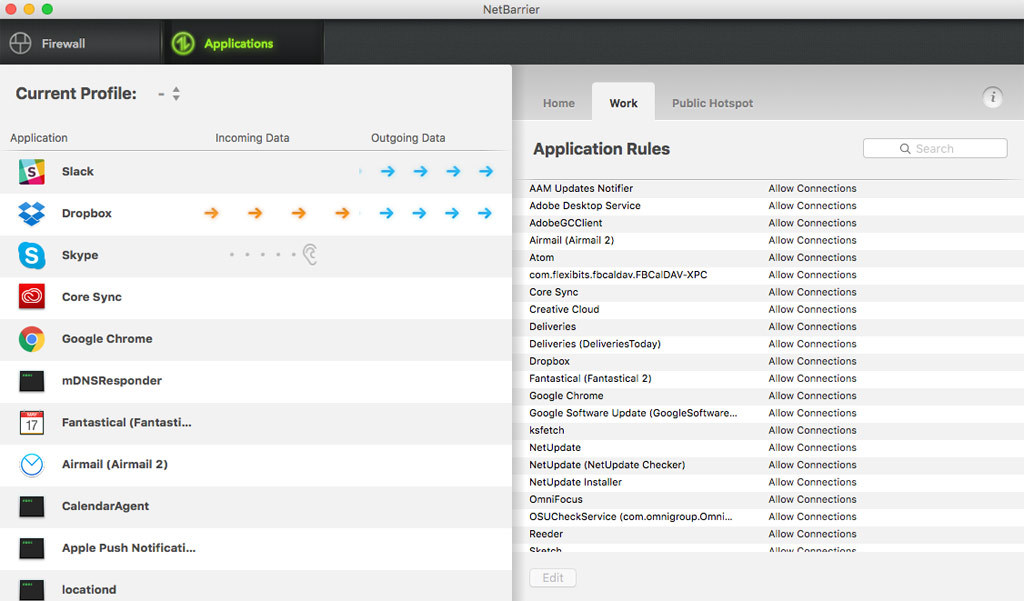Click the Incoming Data column header
Image resolution: width=1024 pixels, height=601 pixels.
coord(252,138)
